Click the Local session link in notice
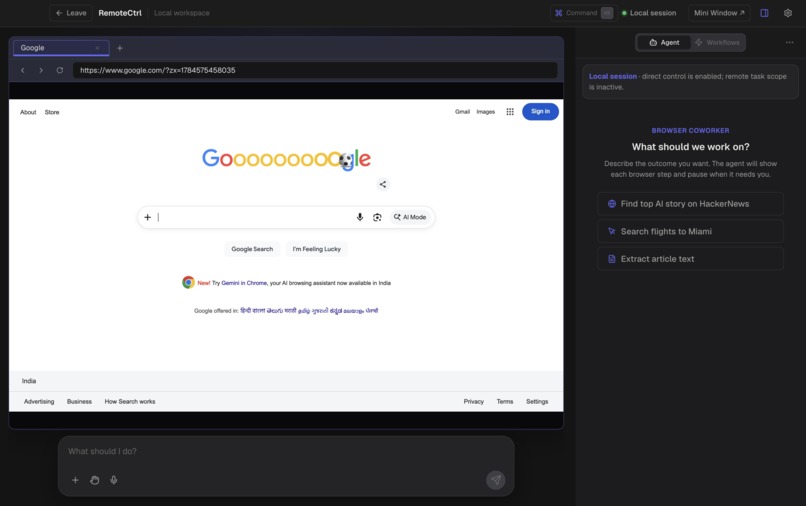806x506 pixels. (613, 76)
